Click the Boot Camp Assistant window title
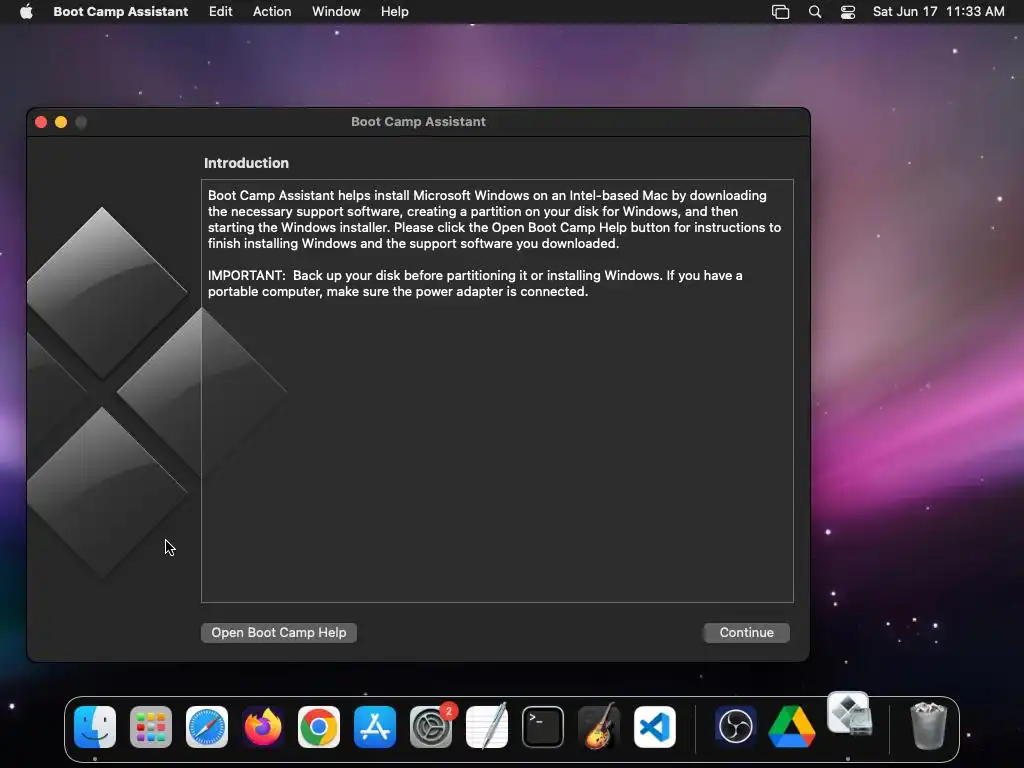 click(418, 121)
